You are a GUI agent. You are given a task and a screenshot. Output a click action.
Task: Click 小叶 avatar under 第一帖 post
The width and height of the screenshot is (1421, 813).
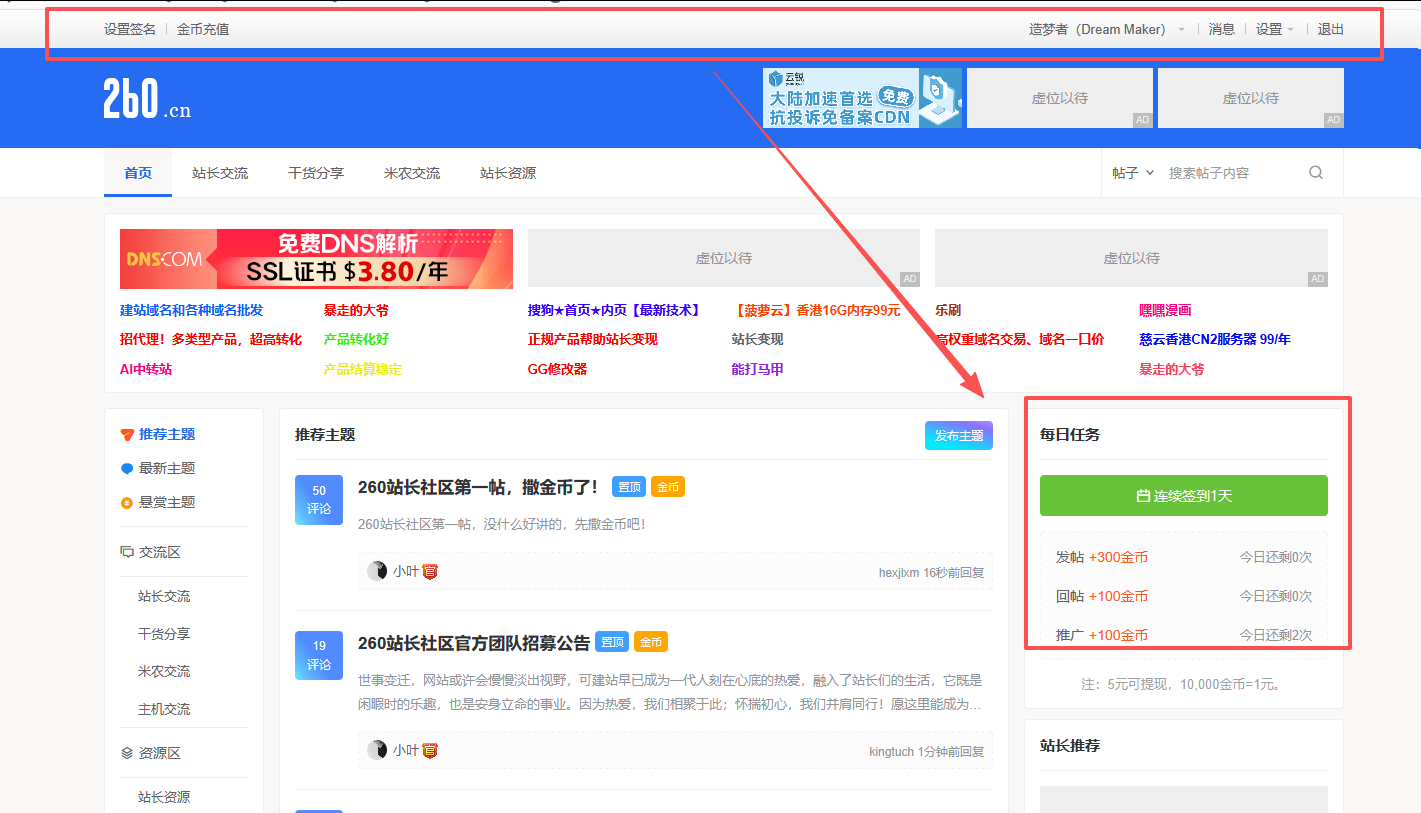pos(377,571)
